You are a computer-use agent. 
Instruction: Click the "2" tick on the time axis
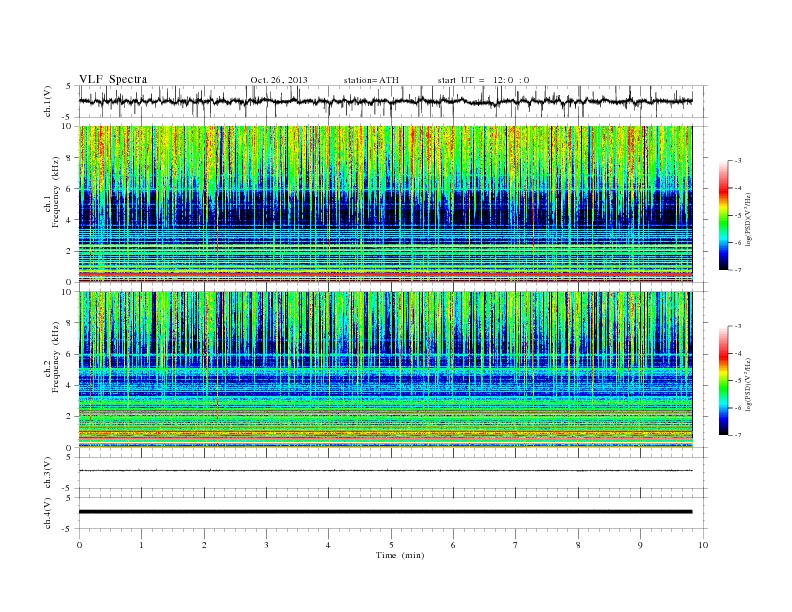point(204,545)
